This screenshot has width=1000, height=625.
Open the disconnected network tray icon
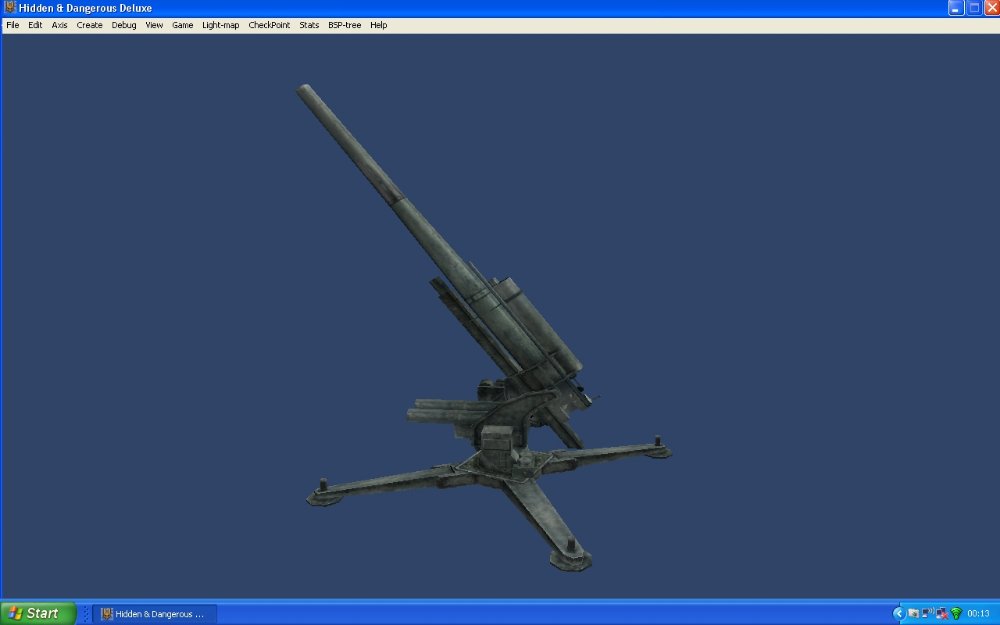(x=942, y=614)
